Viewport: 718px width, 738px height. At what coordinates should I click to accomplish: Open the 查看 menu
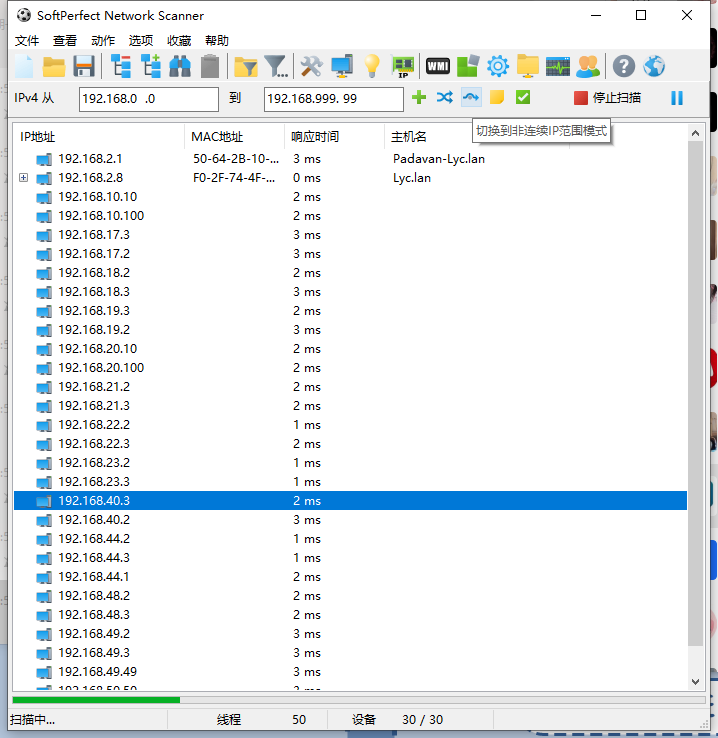point(65,40)
